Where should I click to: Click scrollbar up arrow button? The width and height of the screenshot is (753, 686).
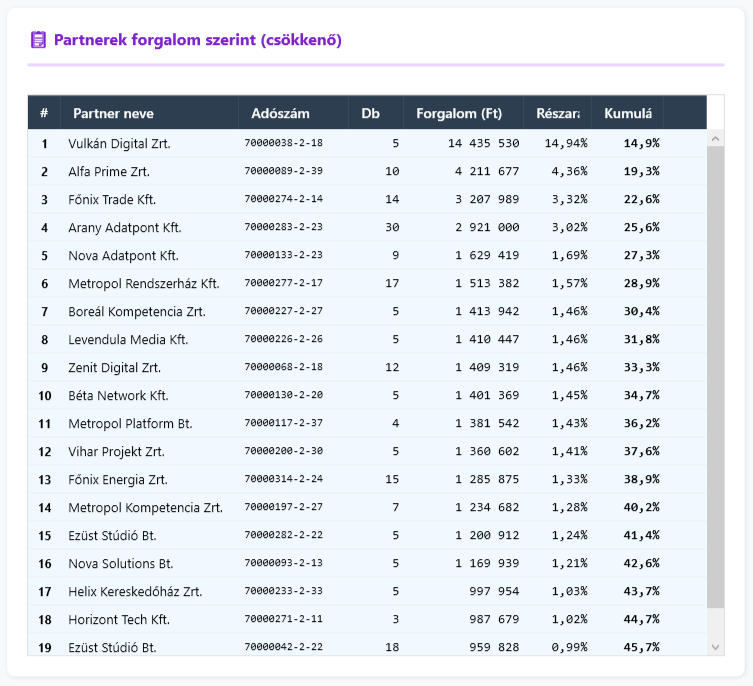pyautogui.click(x=715, y=138)
